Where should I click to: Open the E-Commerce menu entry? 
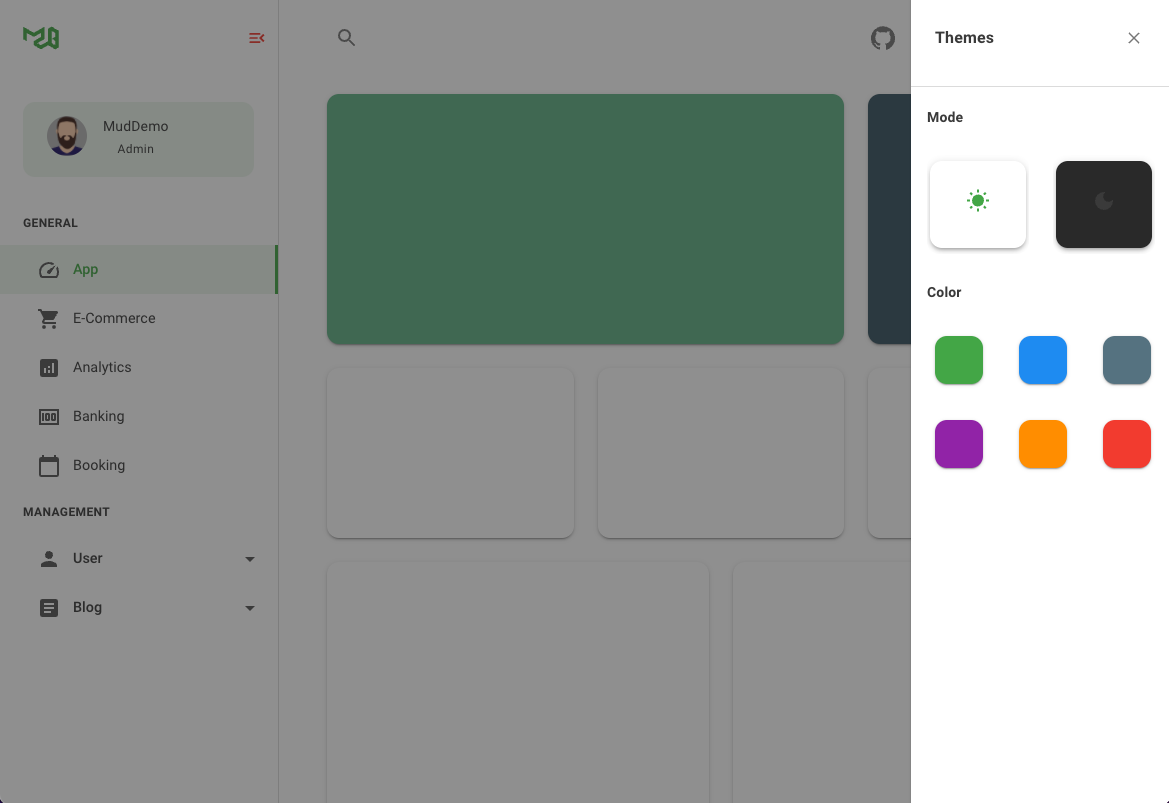(x=113, y=318)
